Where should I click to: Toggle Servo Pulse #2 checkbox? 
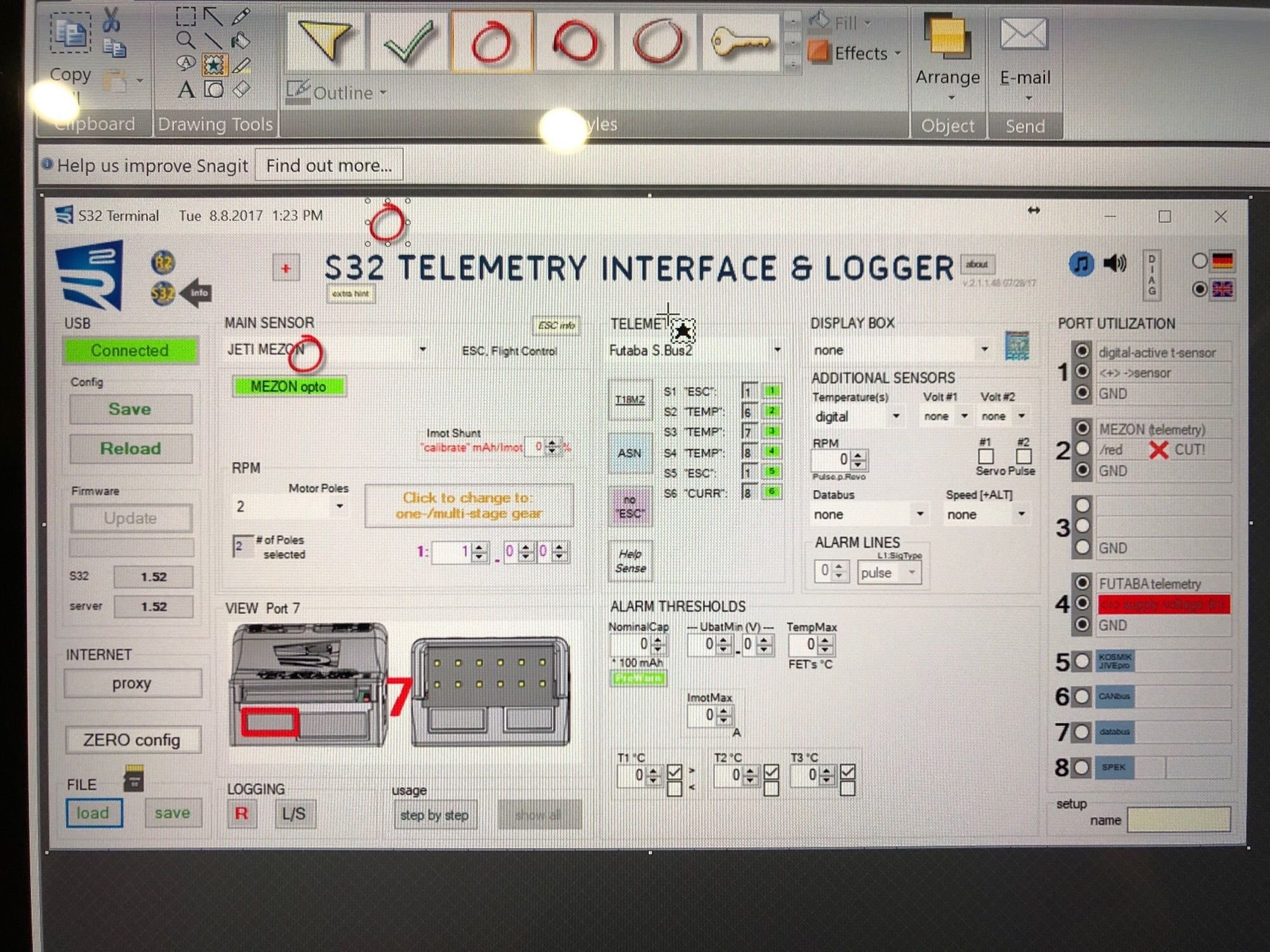(x=1023, y=456)
